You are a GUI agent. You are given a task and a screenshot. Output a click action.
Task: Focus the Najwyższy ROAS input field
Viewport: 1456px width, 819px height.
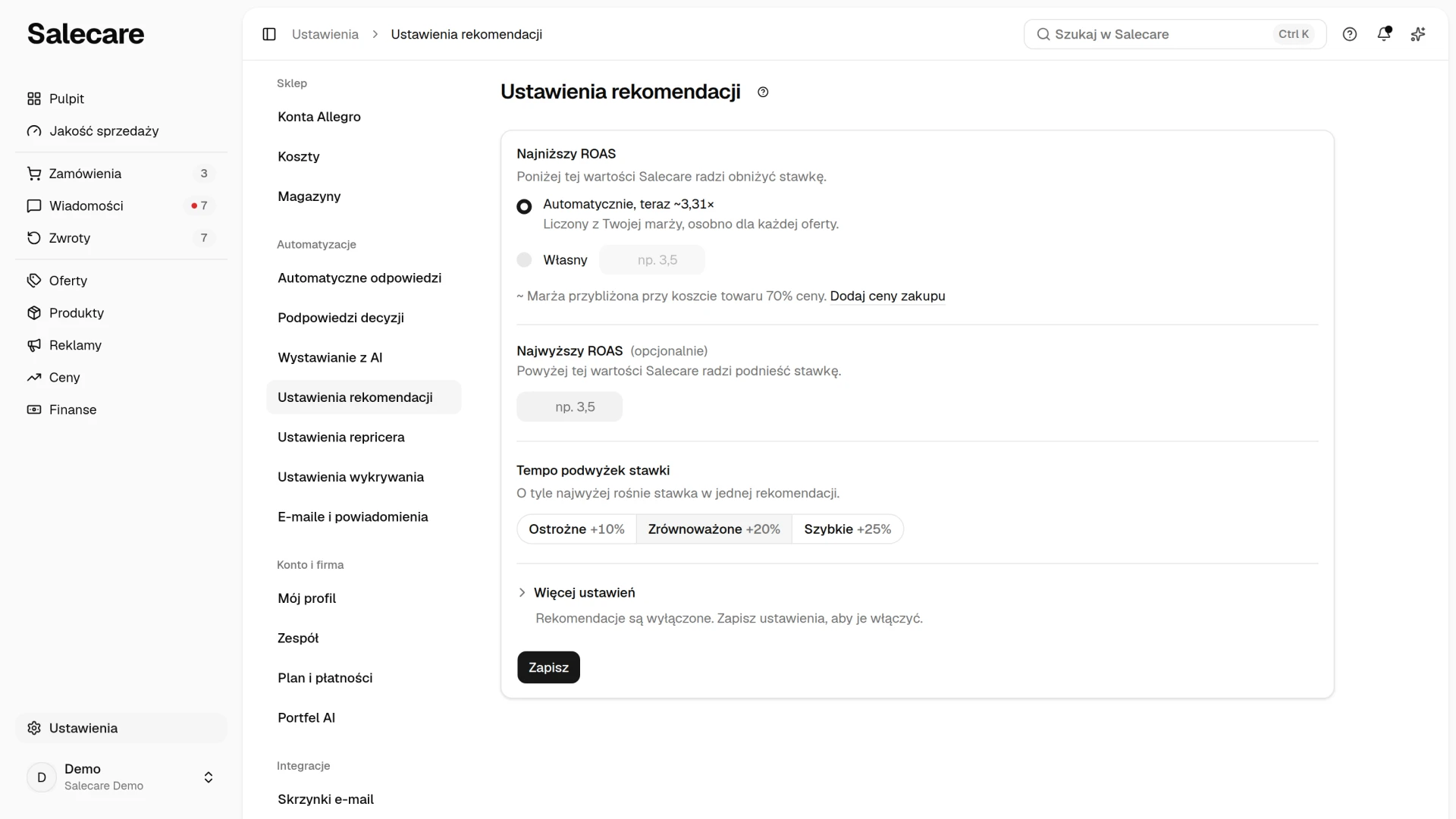[x=570, y=407]
